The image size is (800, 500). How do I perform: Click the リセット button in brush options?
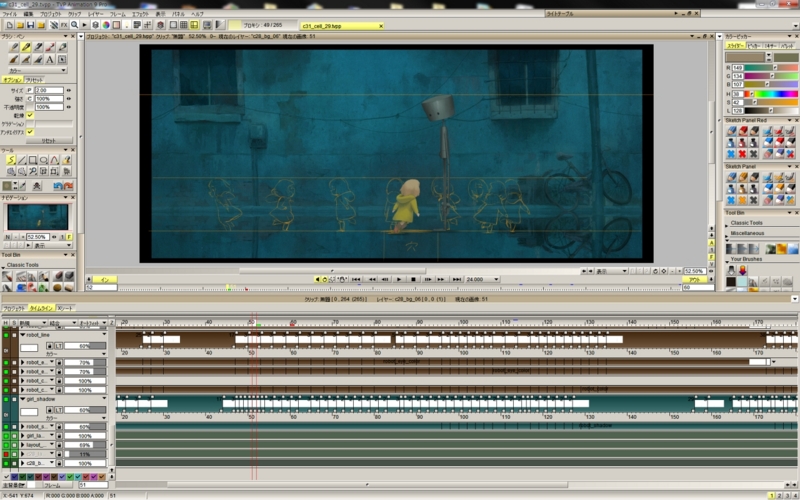pyautogui.click(x=49, y=140)
